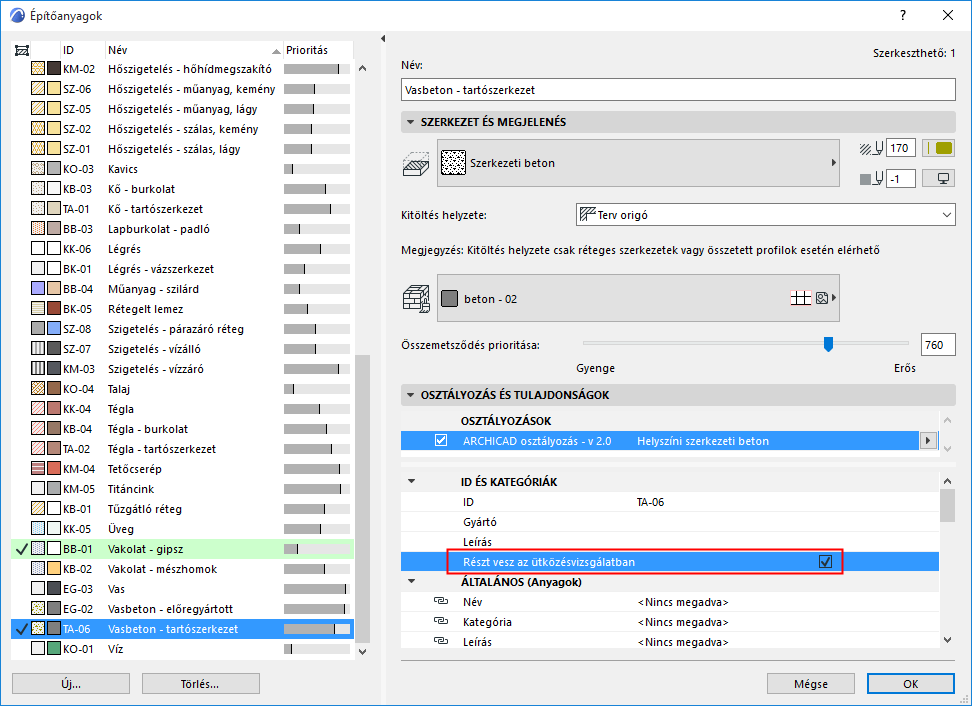Image resolution: width=972 pixels, height=706 pixels.
Task: Click the Törlés... button
Action: click(x=200, y=684)
